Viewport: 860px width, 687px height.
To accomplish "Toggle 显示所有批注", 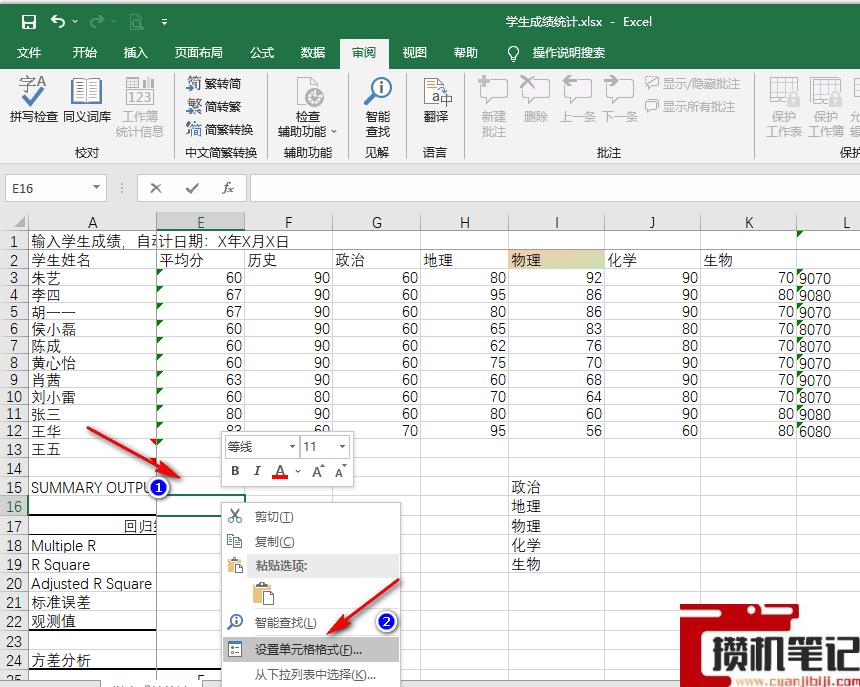I will pyautogui.click(x=690, y=106).
